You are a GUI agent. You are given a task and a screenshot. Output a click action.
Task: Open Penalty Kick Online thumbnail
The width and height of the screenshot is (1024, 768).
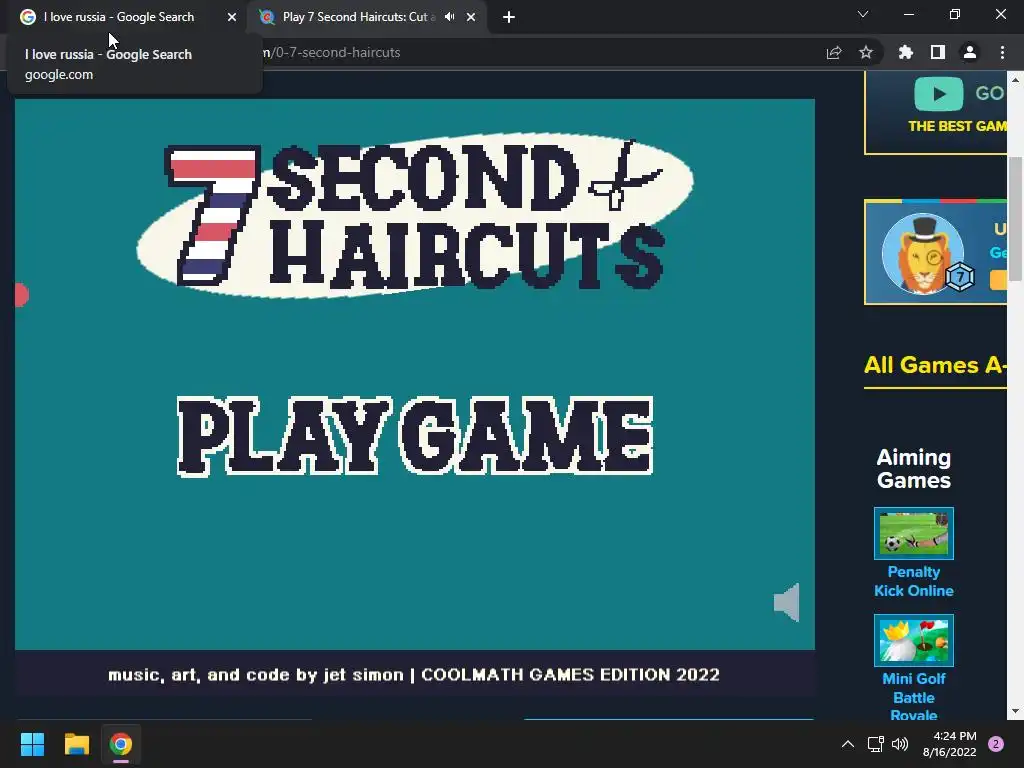[914, 534]
